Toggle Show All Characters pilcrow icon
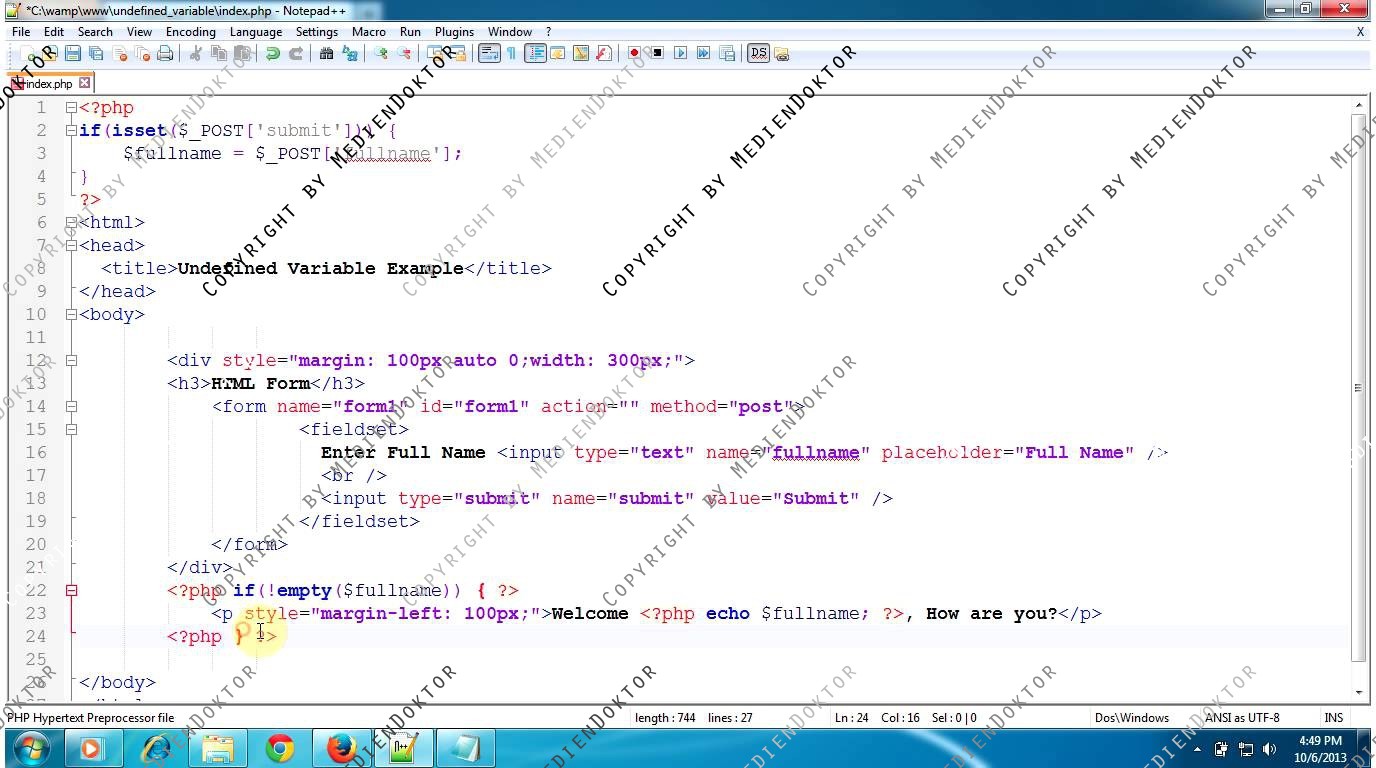Screen dimensions: 1376x768 [x=511, y=54]
